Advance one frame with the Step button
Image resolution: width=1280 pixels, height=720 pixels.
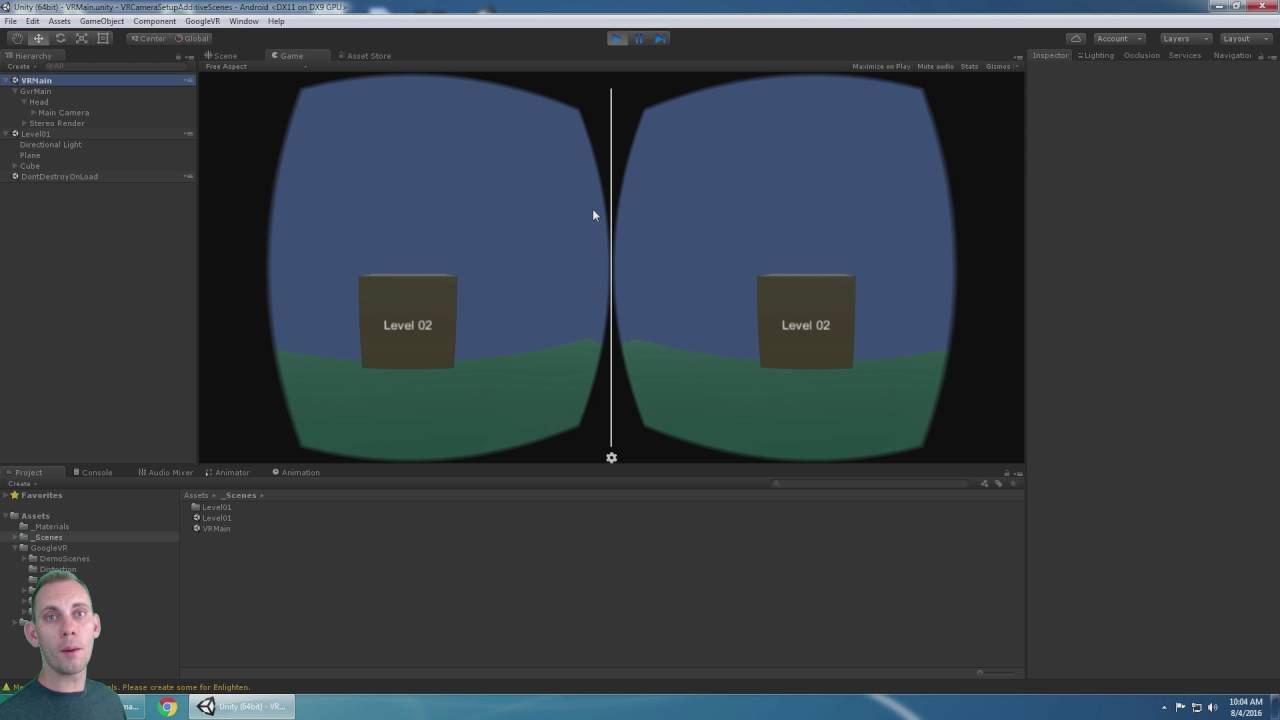[x=660, y=38]
